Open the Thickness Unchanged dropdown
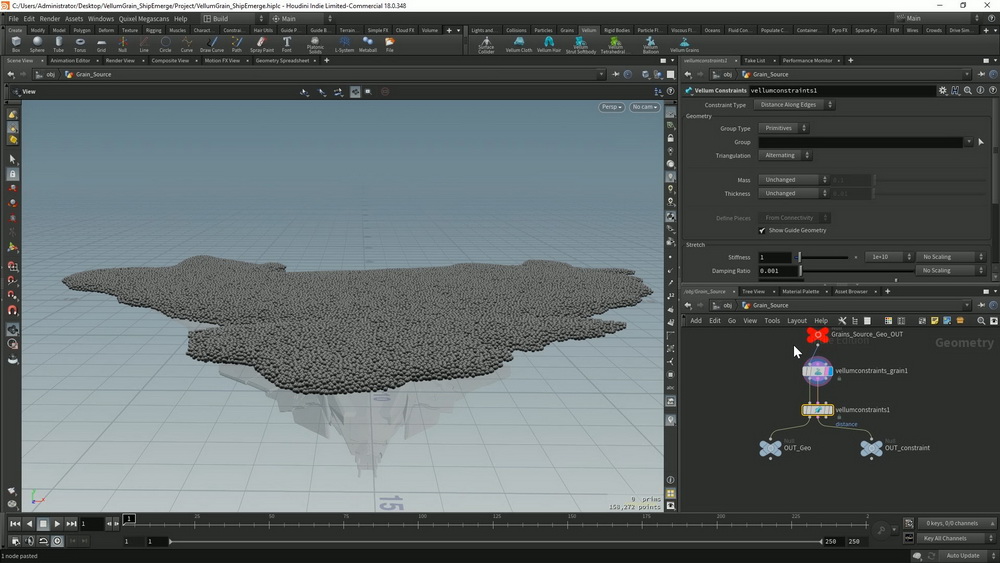1000x563 pixels. (793, 193)
